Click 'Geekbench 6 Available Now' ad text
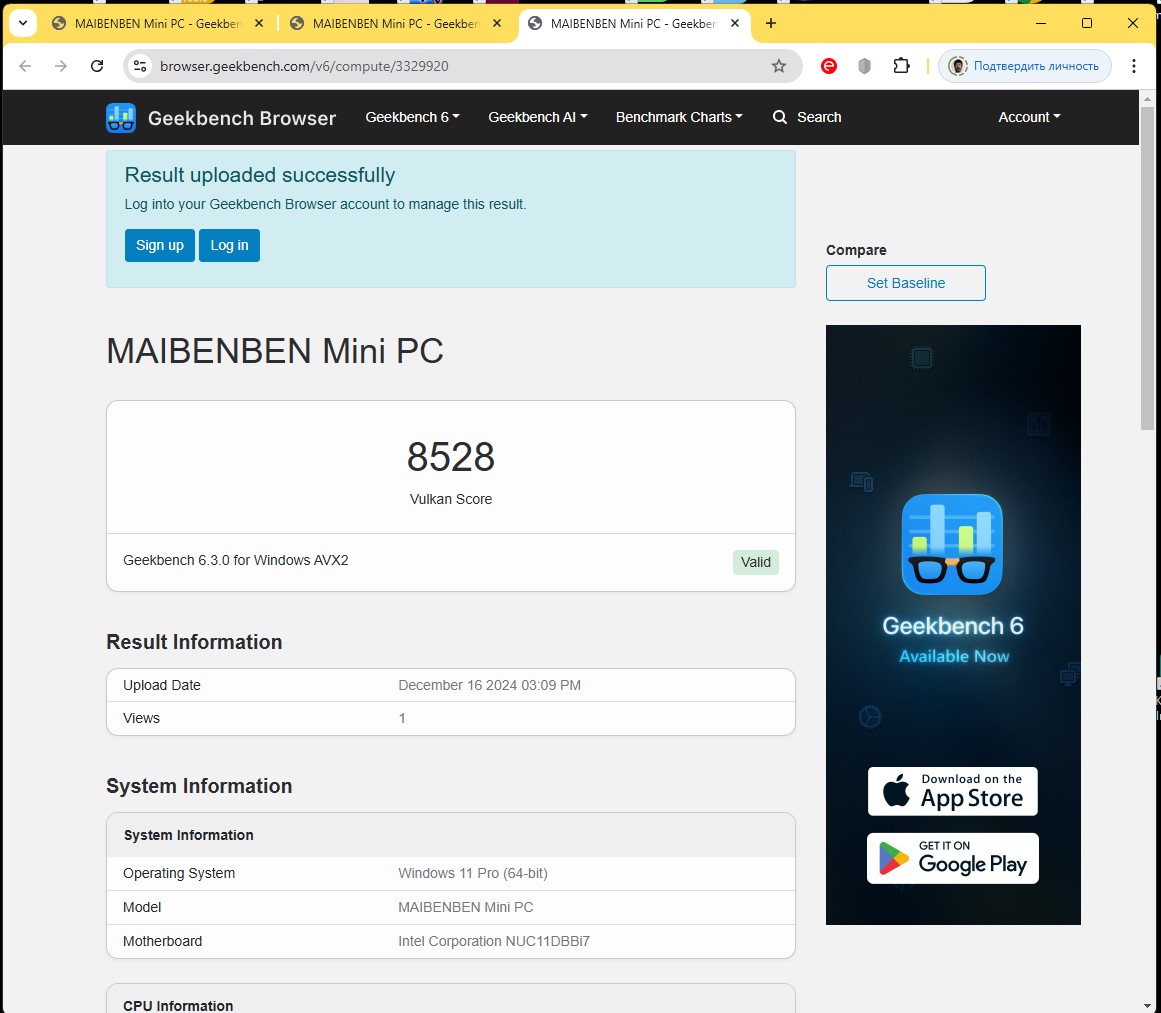Image resolution: width=1161 pixels, height=1013 pixels. click(953, 640)
